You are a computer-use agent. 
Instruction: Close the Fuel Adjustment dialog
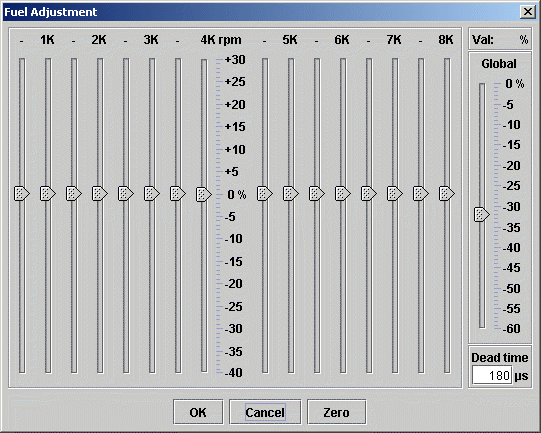[x=528, y=12]
